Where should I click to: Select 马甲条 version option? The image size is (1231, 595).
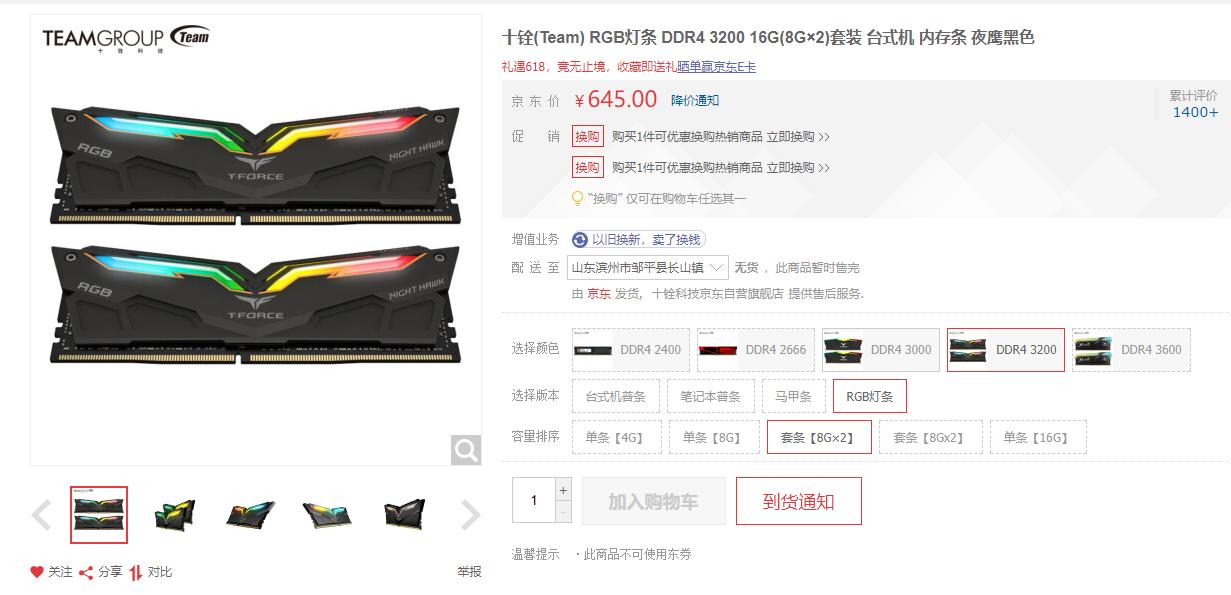click(x=794, y=396)
